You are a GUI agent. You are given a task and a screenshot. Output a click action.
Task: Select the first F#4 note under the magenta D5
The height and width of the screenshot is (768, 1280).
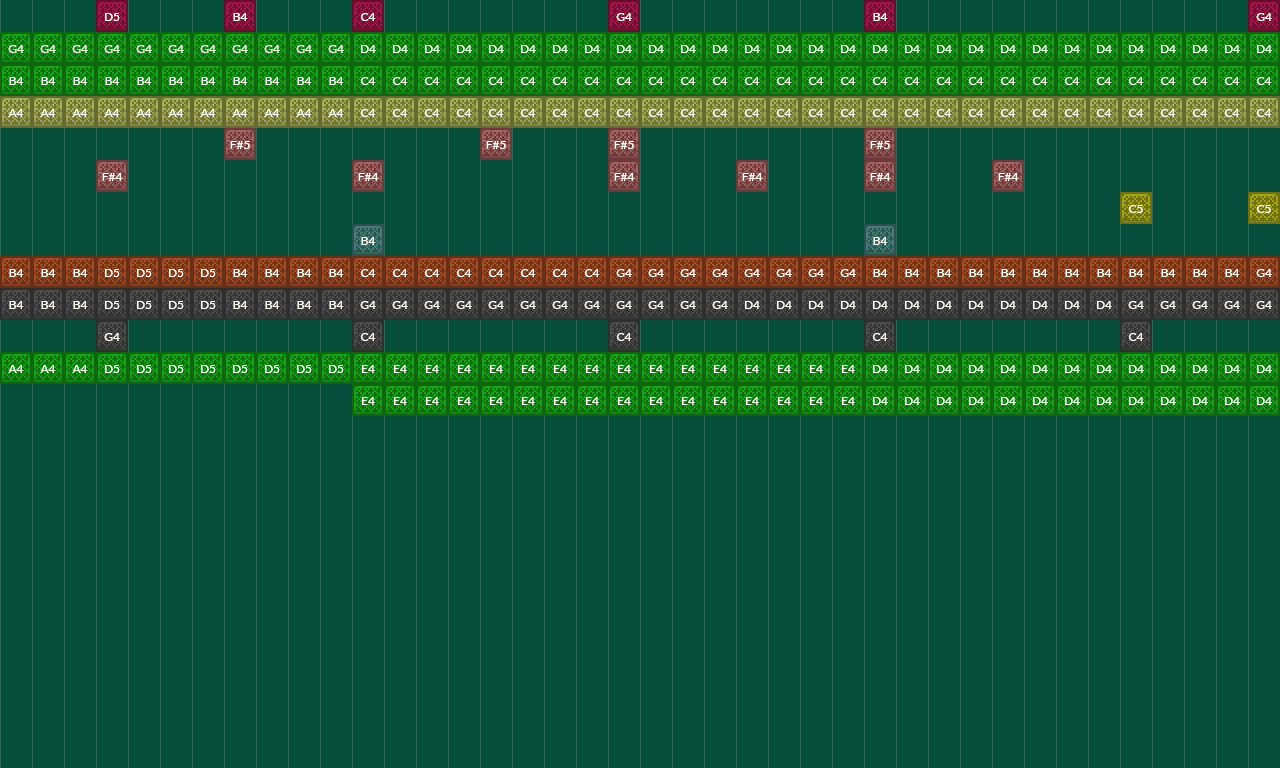[112, 176]
